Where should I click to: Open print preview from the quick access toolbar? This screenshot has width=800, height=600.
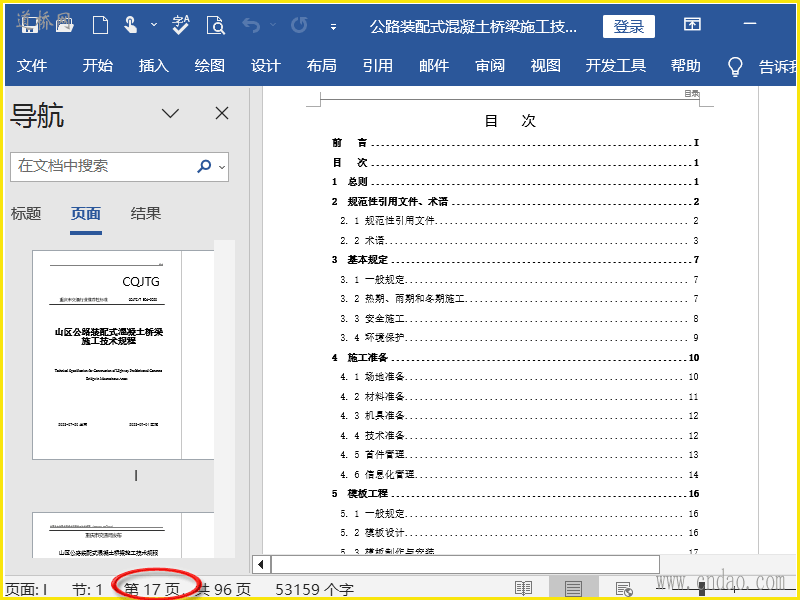[215, 24]
